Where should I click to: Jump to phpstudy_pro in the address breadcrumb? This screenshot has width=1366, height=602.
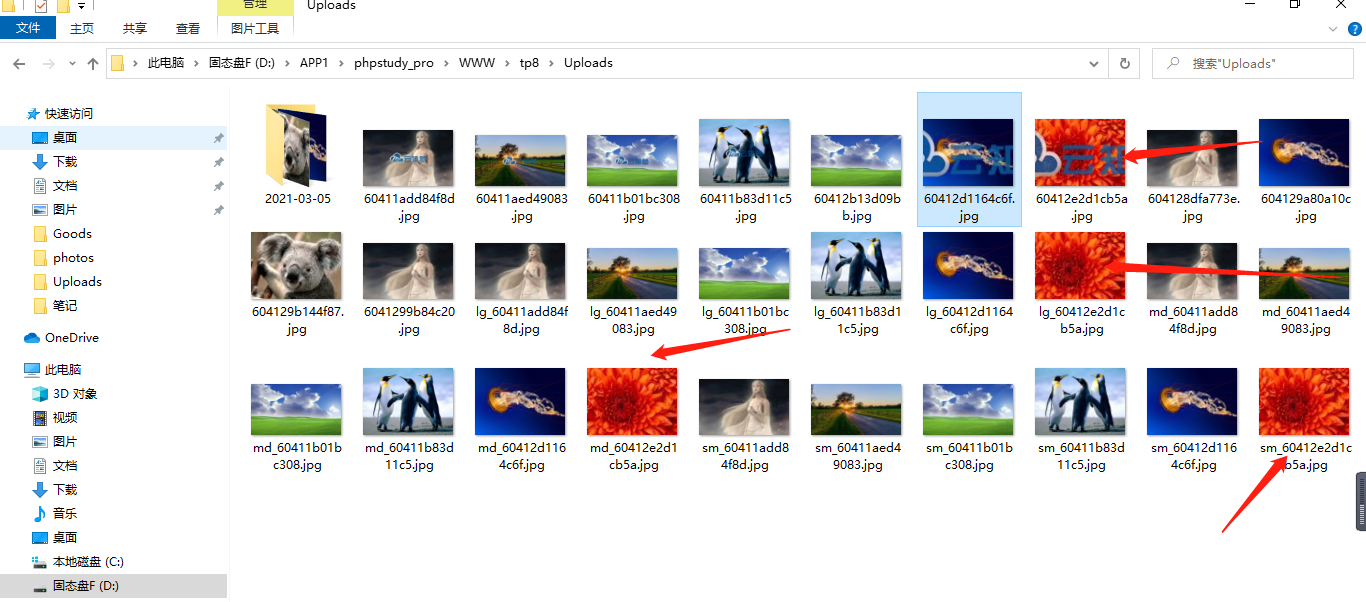(x=393, y=63)
